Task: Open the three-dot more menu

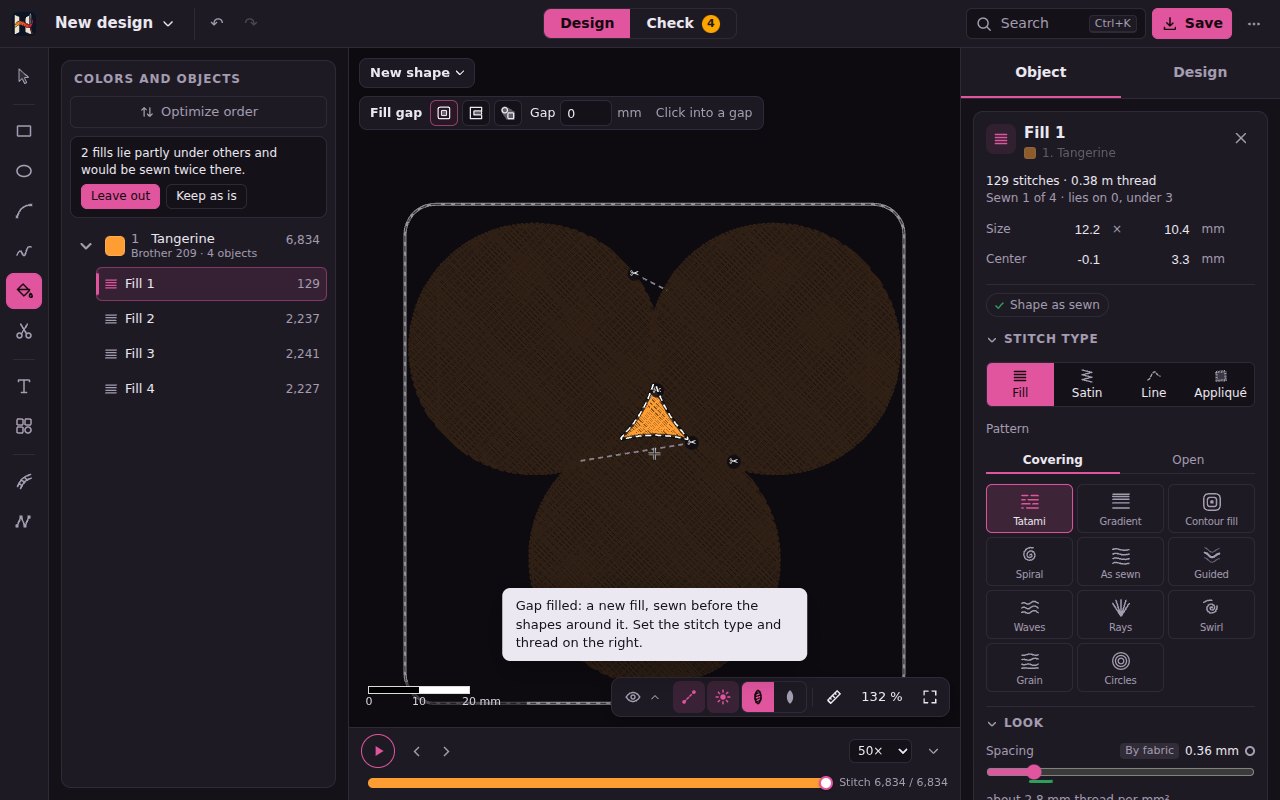Action: click(1254, 23)
